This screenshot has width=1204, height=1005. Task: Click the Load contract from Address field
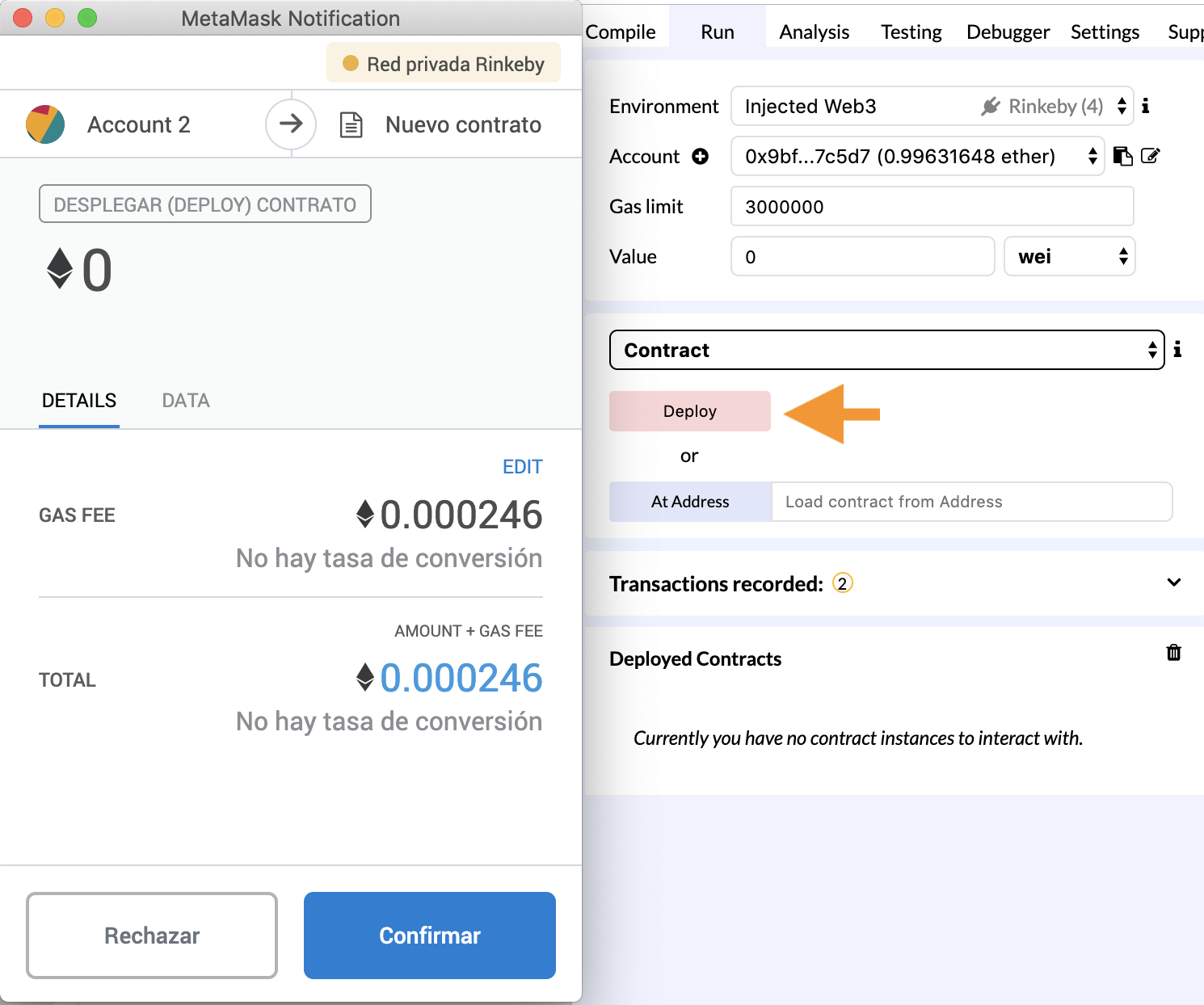971,502
